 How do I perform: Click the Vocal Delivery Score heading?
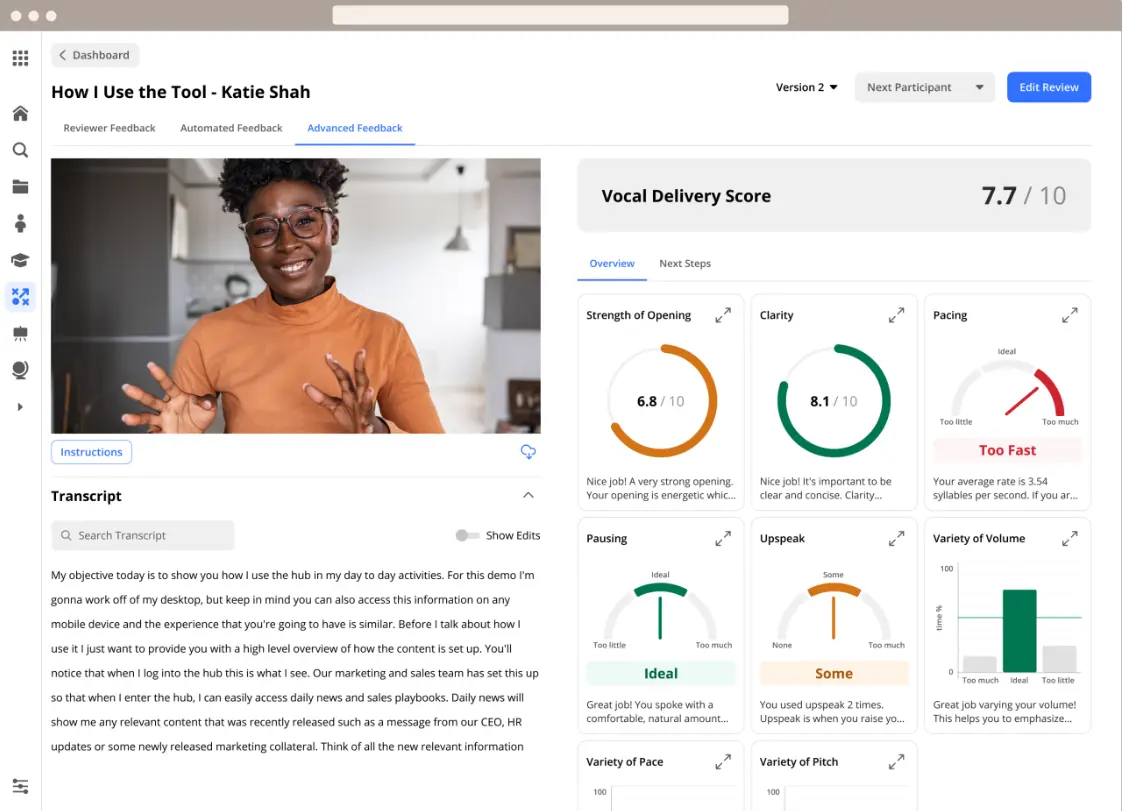[686, 196]
